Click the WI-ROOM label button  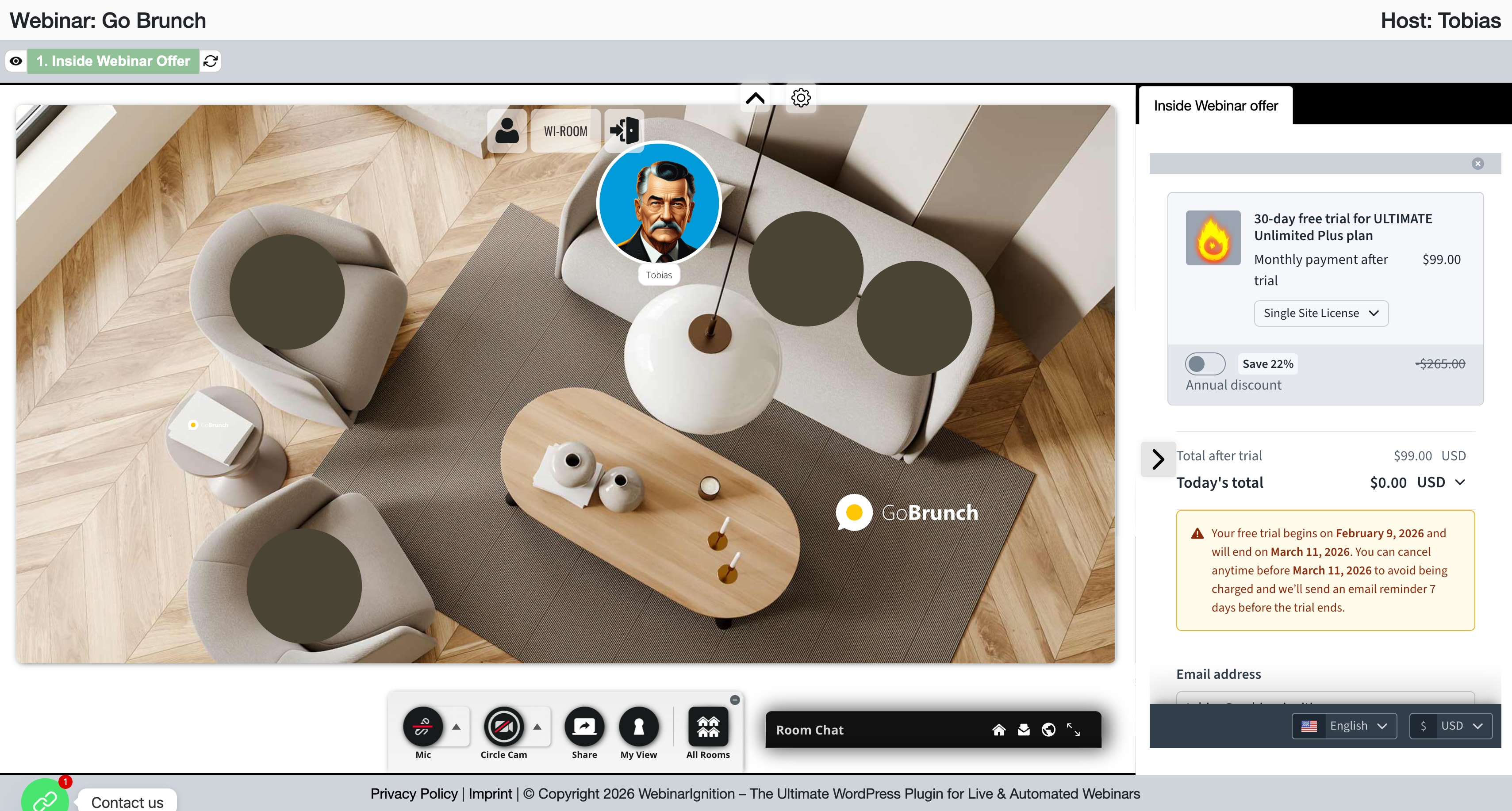[565, 131]
